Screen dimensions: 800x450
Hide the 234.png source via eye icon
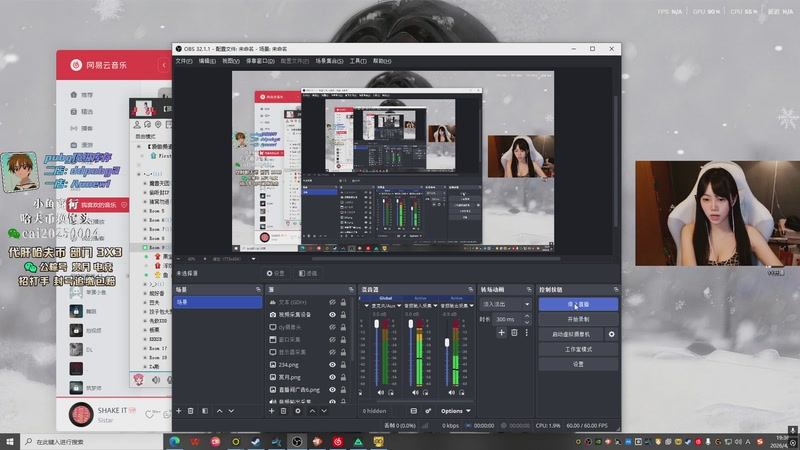pyautogui.click(x=332, y=365)
